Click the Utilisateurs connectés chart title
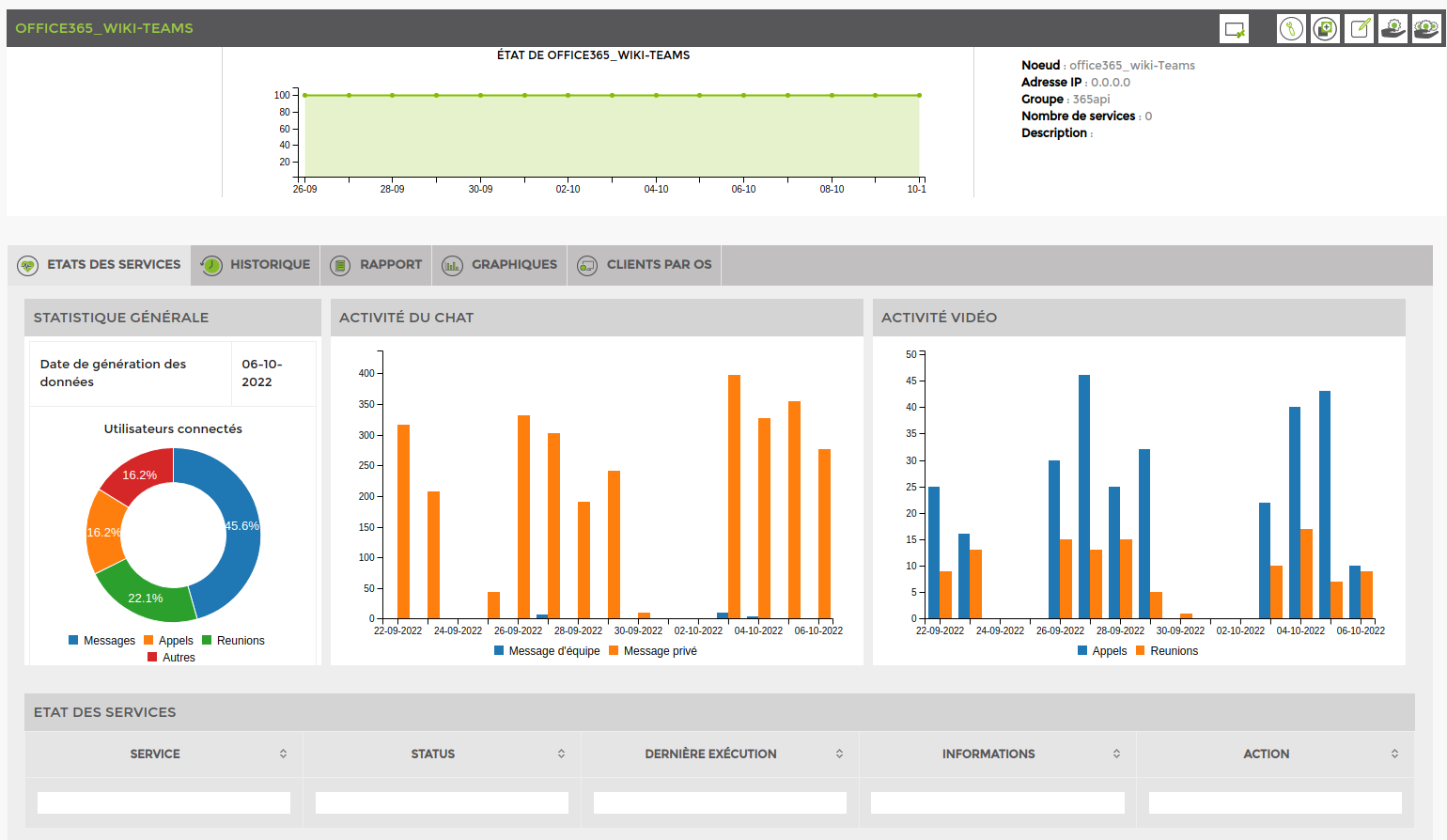 tap(173, 428)
